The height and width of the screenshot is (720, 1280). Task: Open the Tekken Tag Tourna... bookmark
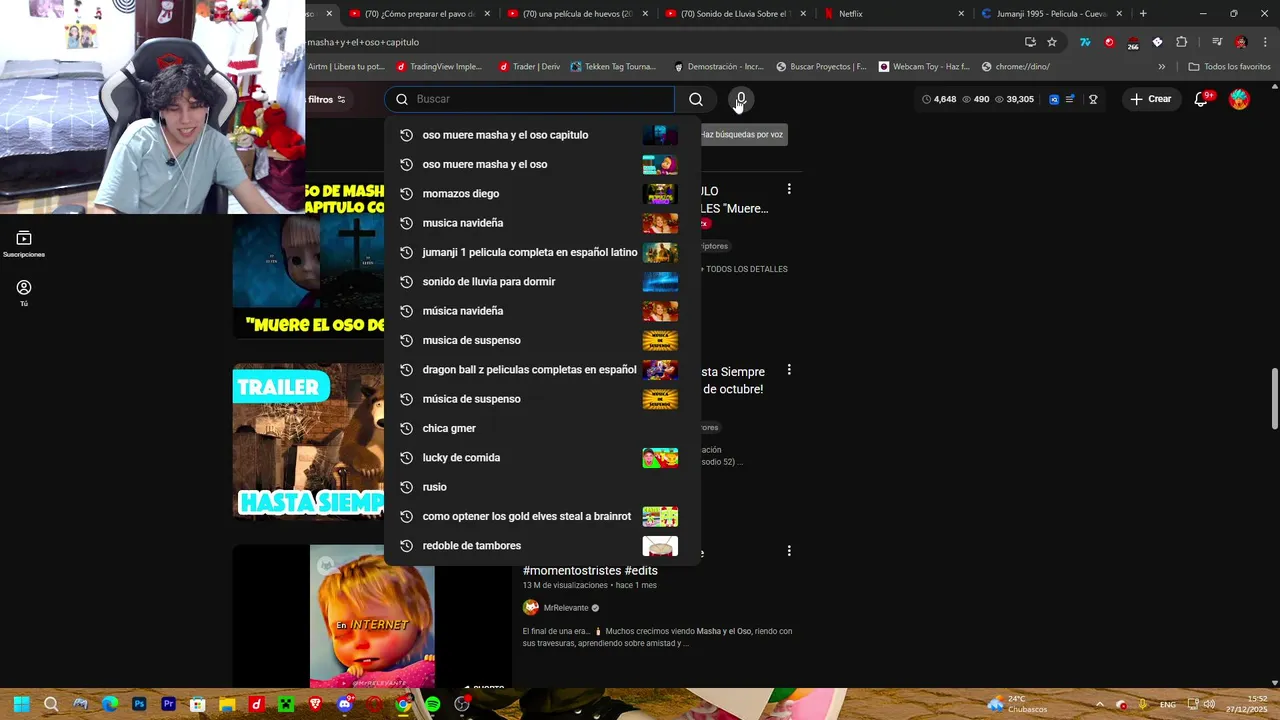point(613,66)
